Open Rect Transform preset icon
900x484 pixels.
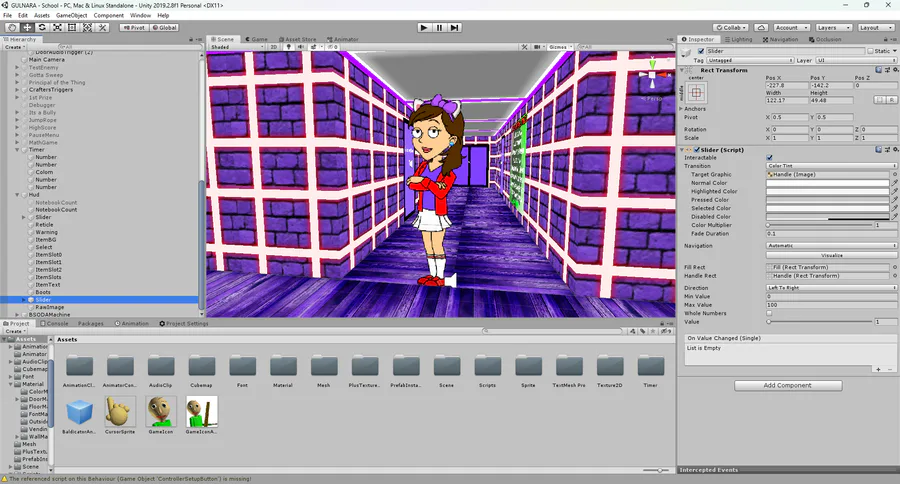click(887, 70)
